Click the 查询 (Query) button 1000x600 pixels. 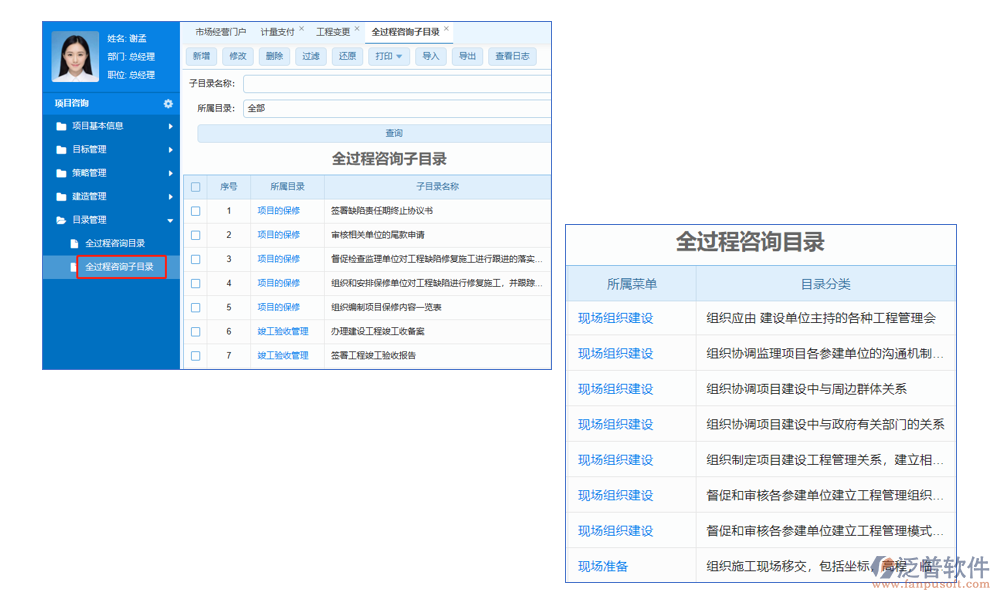pos(393,132)
